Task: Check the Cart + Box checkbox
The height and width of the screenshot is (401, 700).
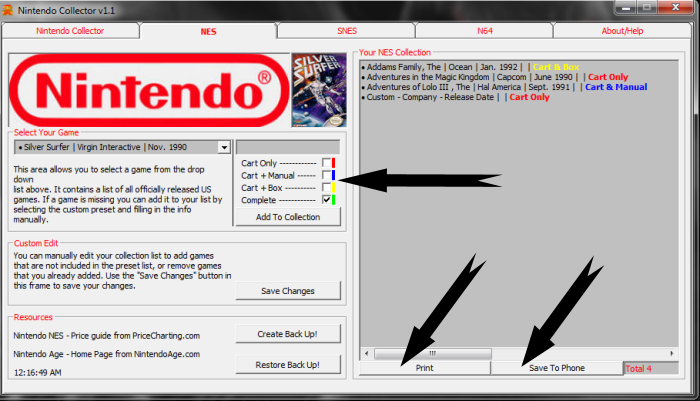Action: (326, 188)
